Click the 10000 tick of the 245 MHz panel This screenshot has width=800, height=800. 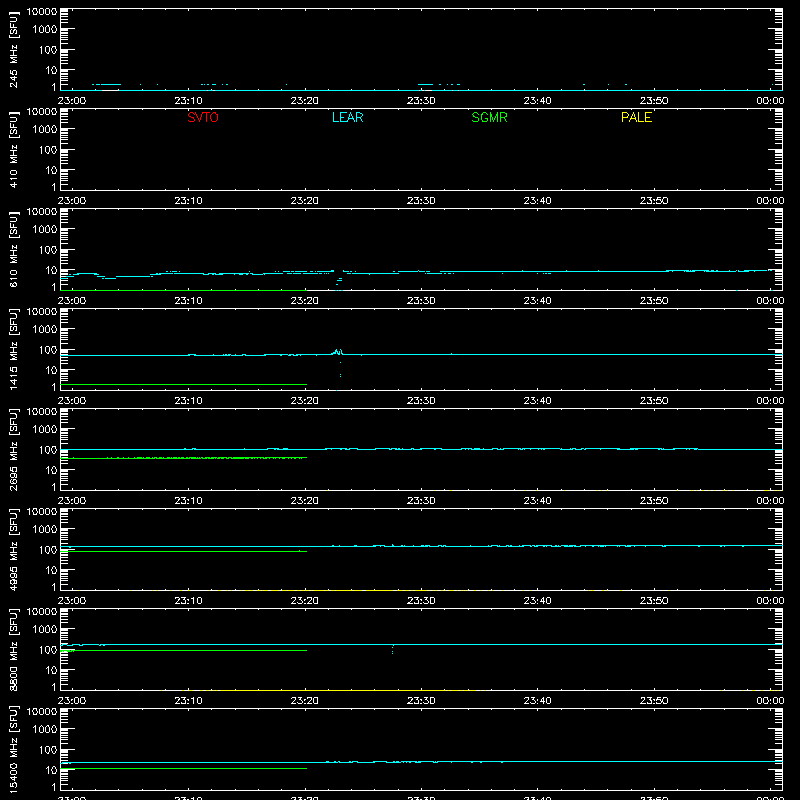(x=42, y=12)
